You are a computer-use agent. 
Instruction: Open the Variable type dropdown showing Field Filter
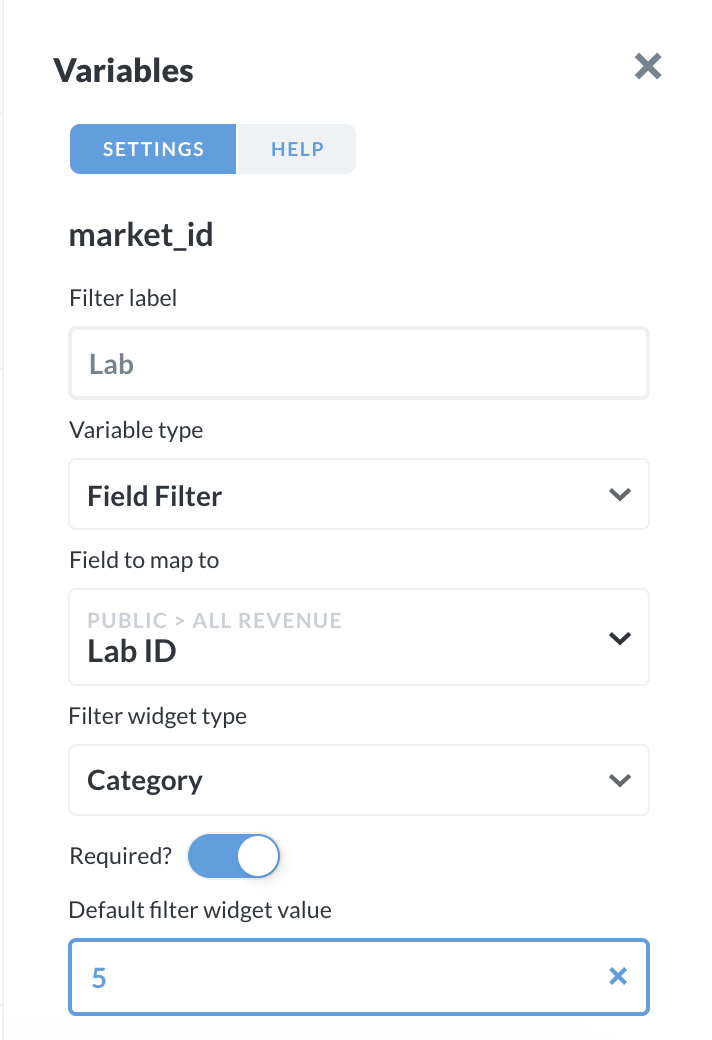(358, 494)
